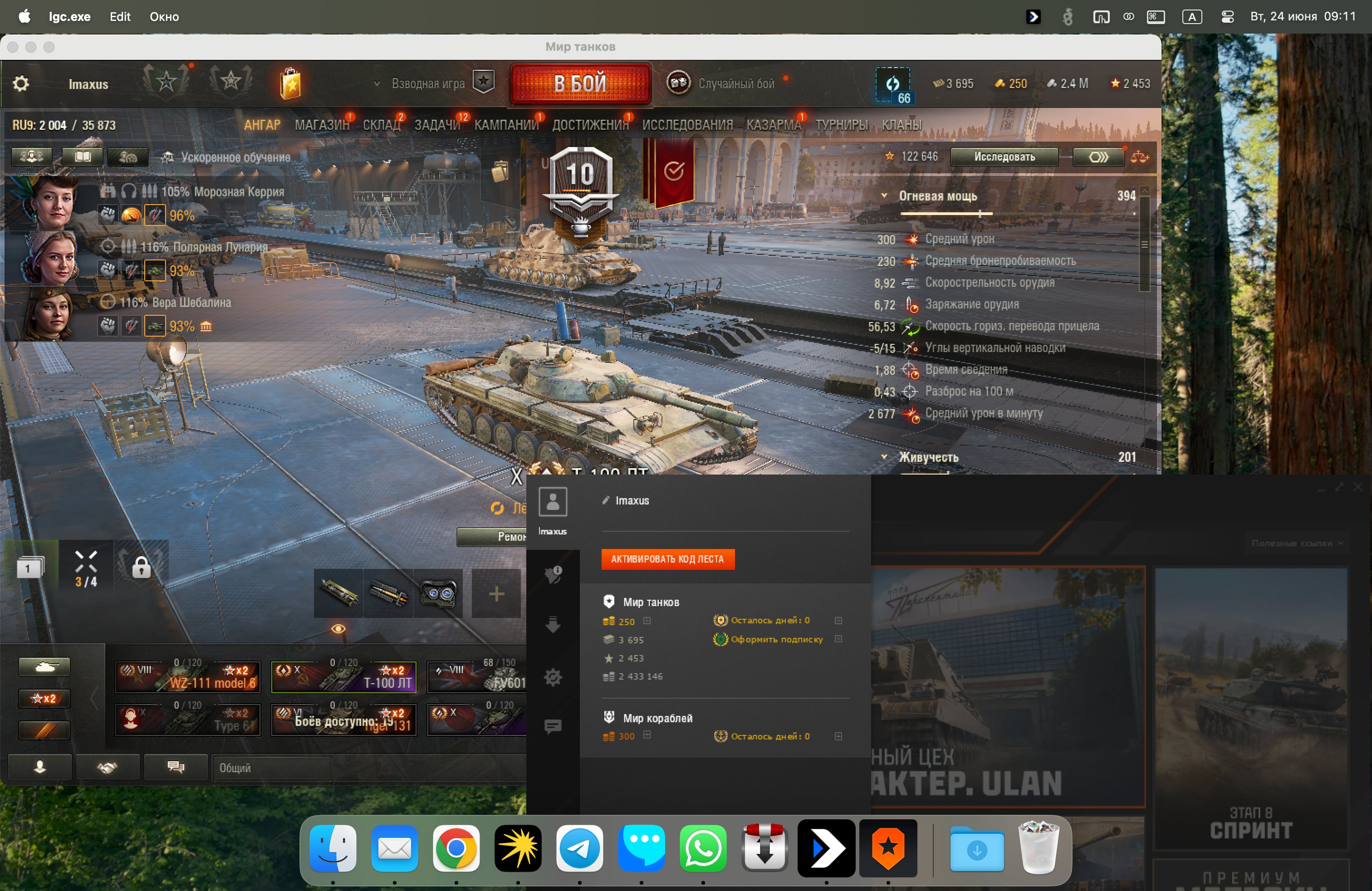The height and width of the screenshot is (891, 1372).
Task: Select the WZ-111 model 6 tank card
Action: (188, 676)
